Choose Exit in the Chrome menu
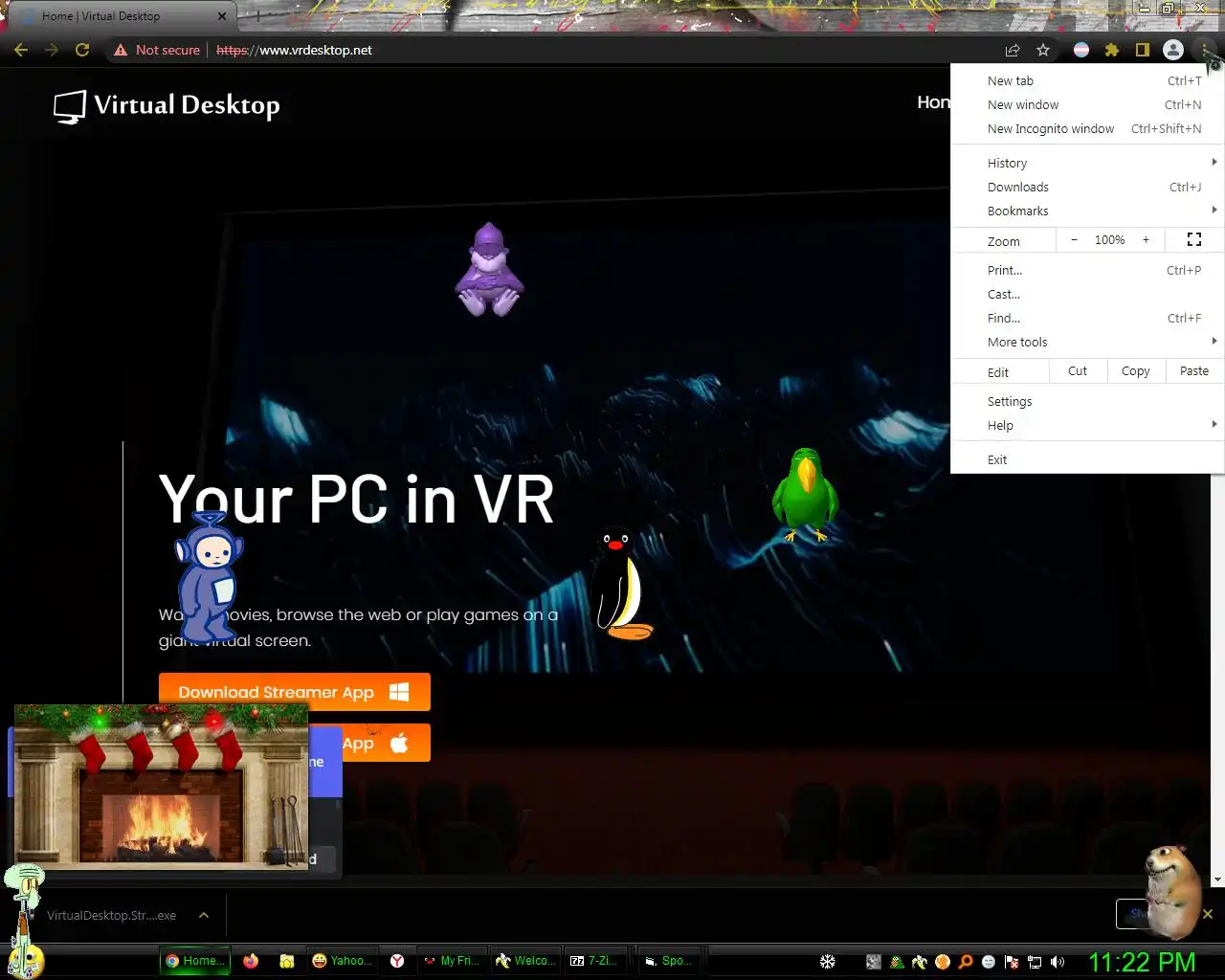 (x=1088, y=460)
